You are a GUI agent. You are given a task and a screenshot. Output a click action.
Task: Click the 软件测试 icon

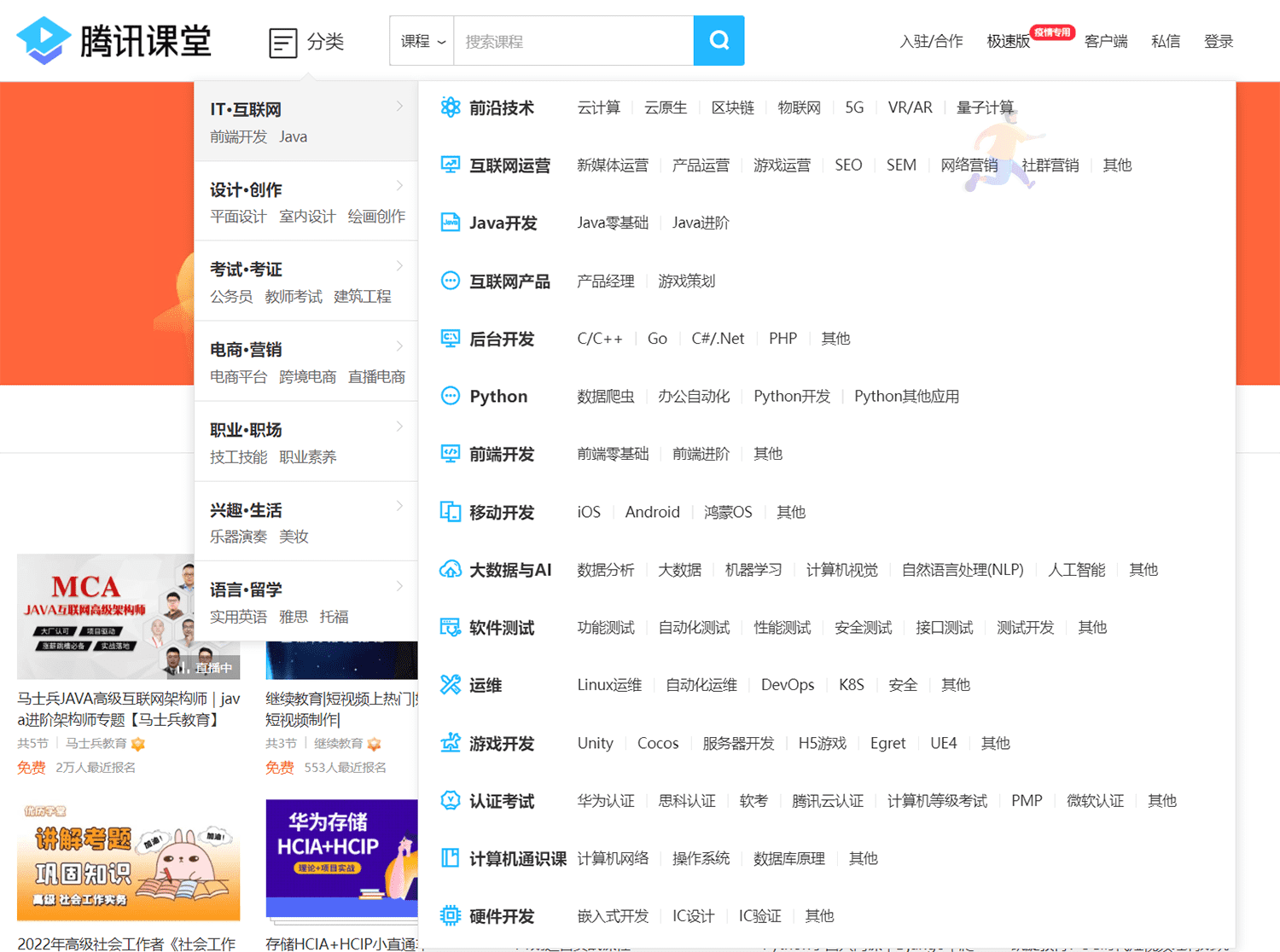[450, 627]
